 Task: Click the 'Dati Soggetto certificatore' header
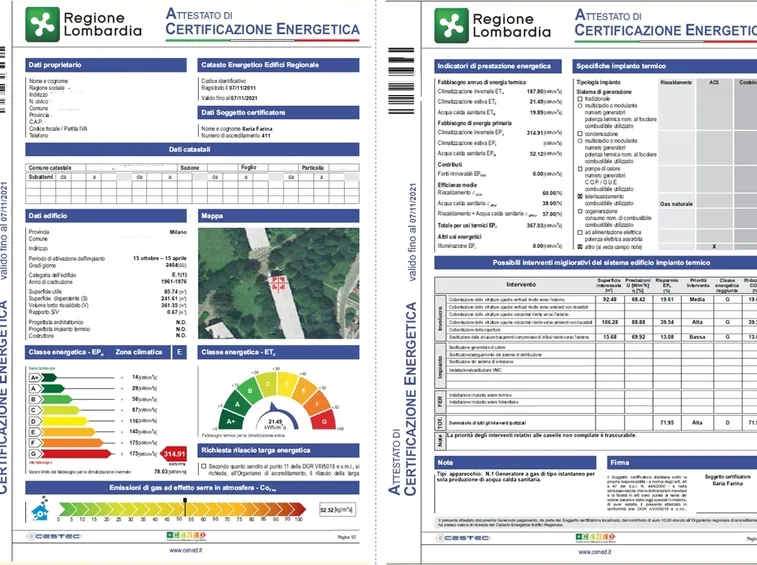pyautogui.click(x=278, y=113)
